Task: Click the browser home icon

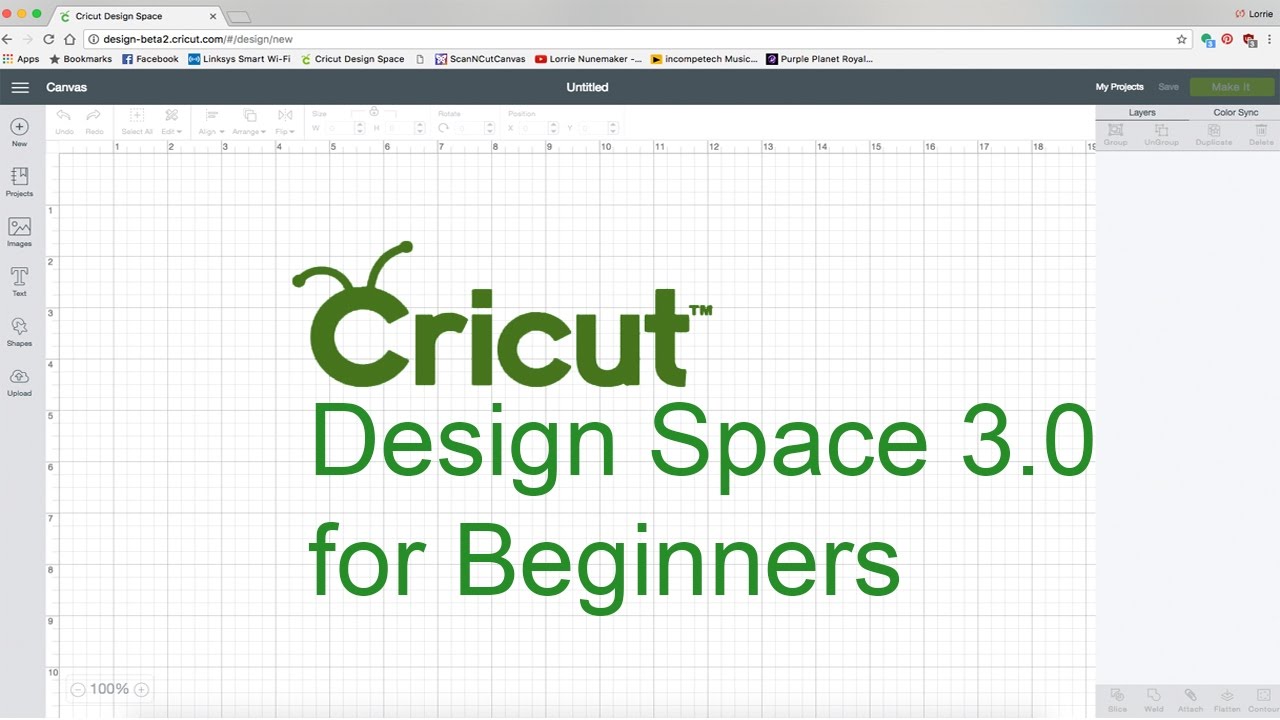Action: tap(70, 39)
